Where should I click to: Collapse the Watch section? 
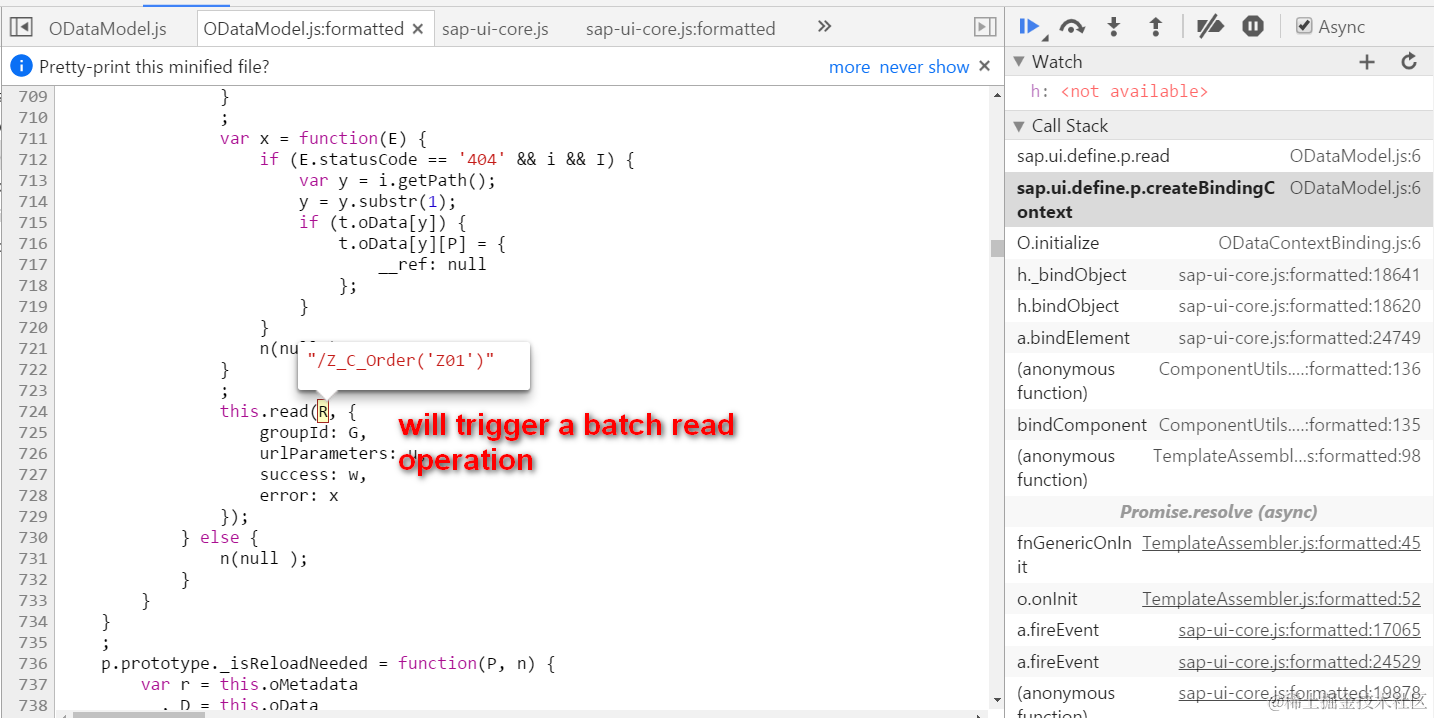point(1019,62)
